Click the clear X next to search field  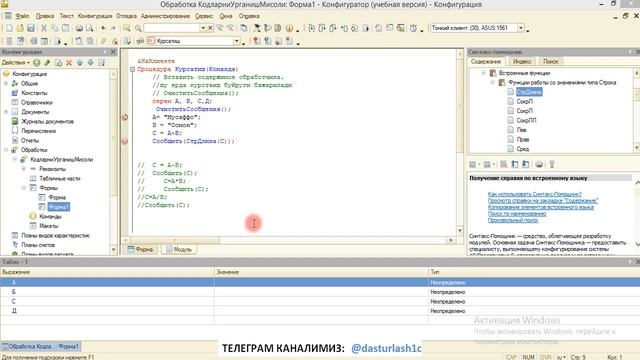210,28
